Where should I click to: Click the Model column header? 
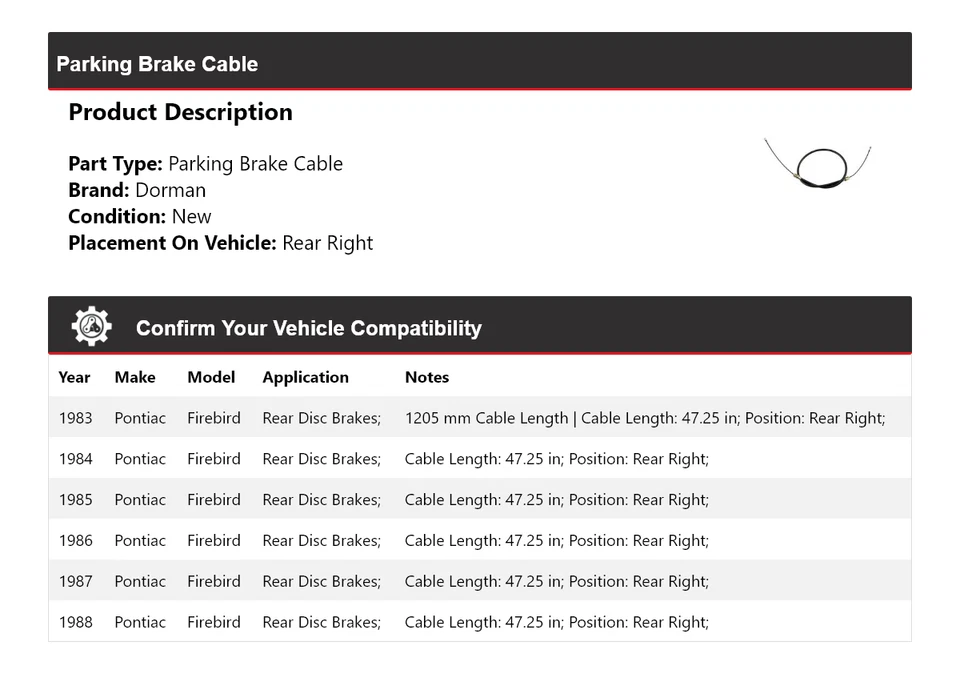(x=211, y=377)
